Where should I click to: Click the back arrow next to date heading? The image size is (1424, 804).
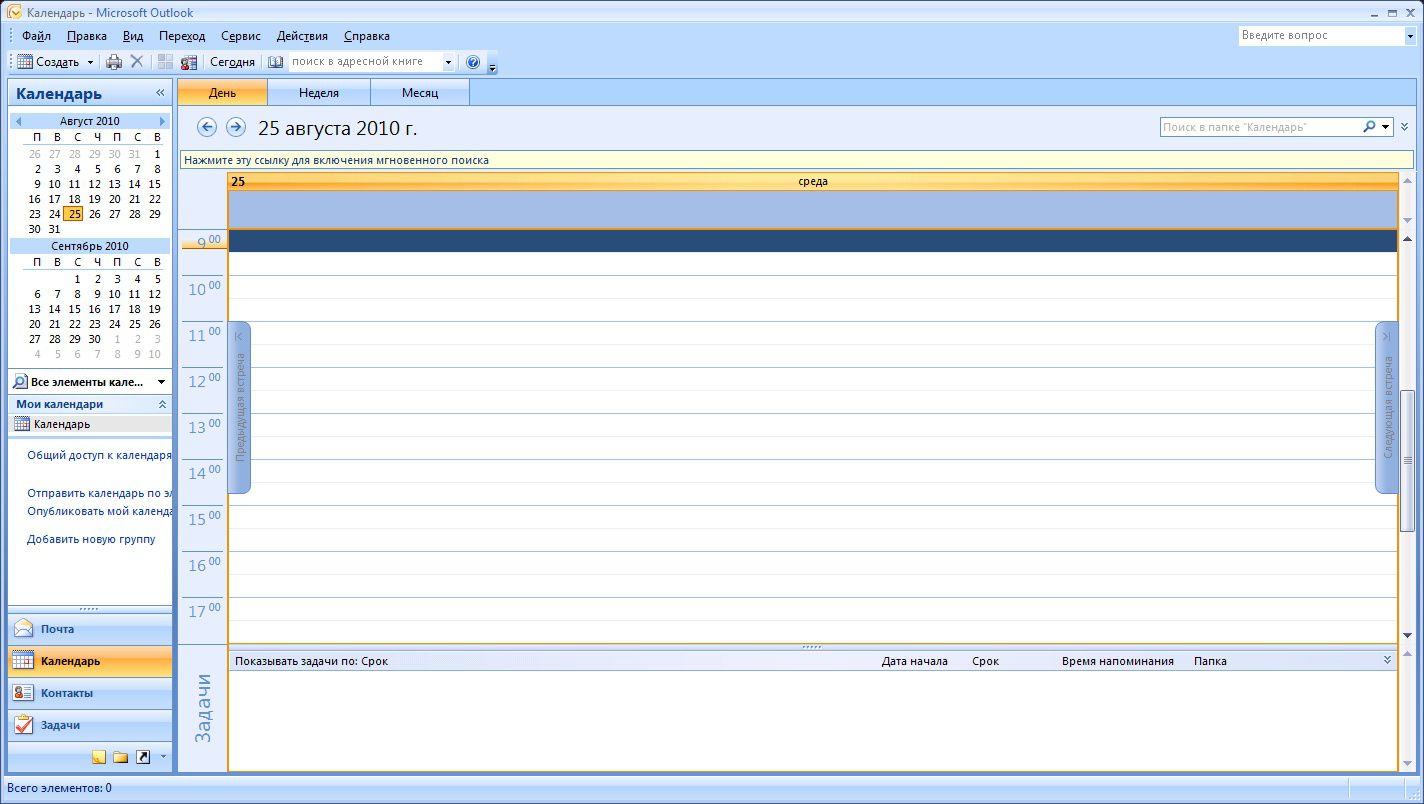pos(207,127)
